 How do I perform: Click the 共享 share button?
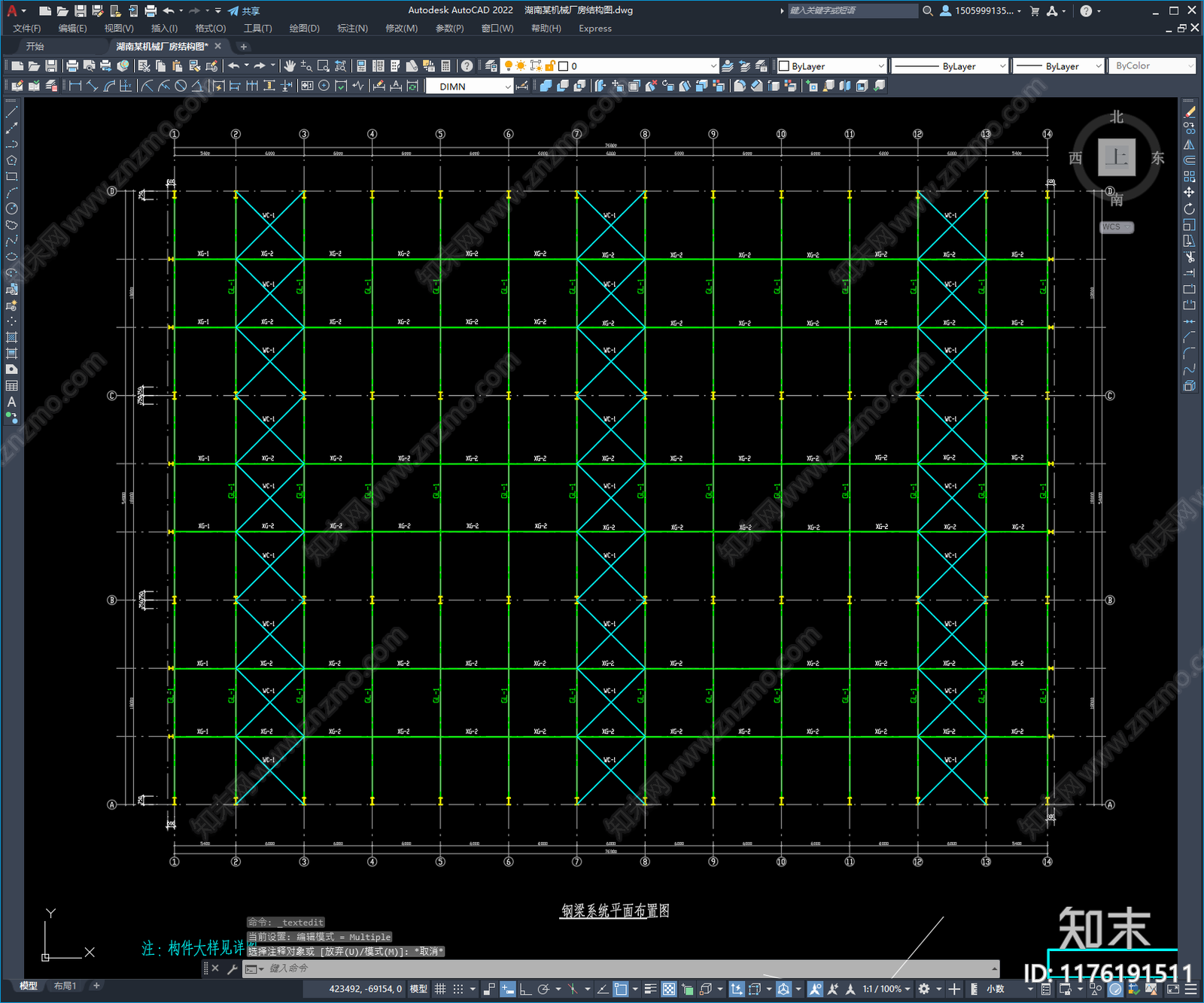point(245,11)
